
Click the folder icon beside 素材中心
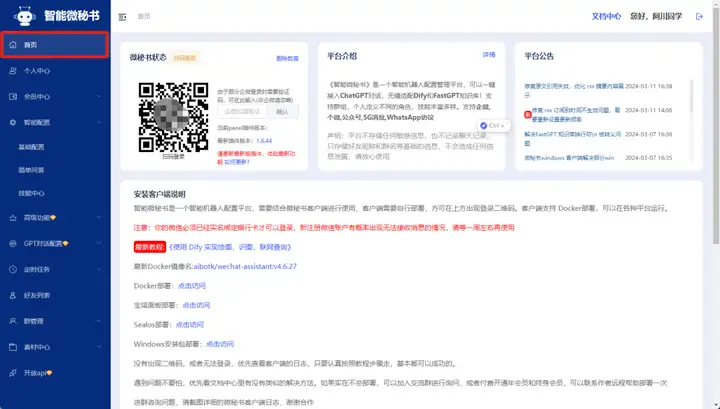click(x=13, y=347)
